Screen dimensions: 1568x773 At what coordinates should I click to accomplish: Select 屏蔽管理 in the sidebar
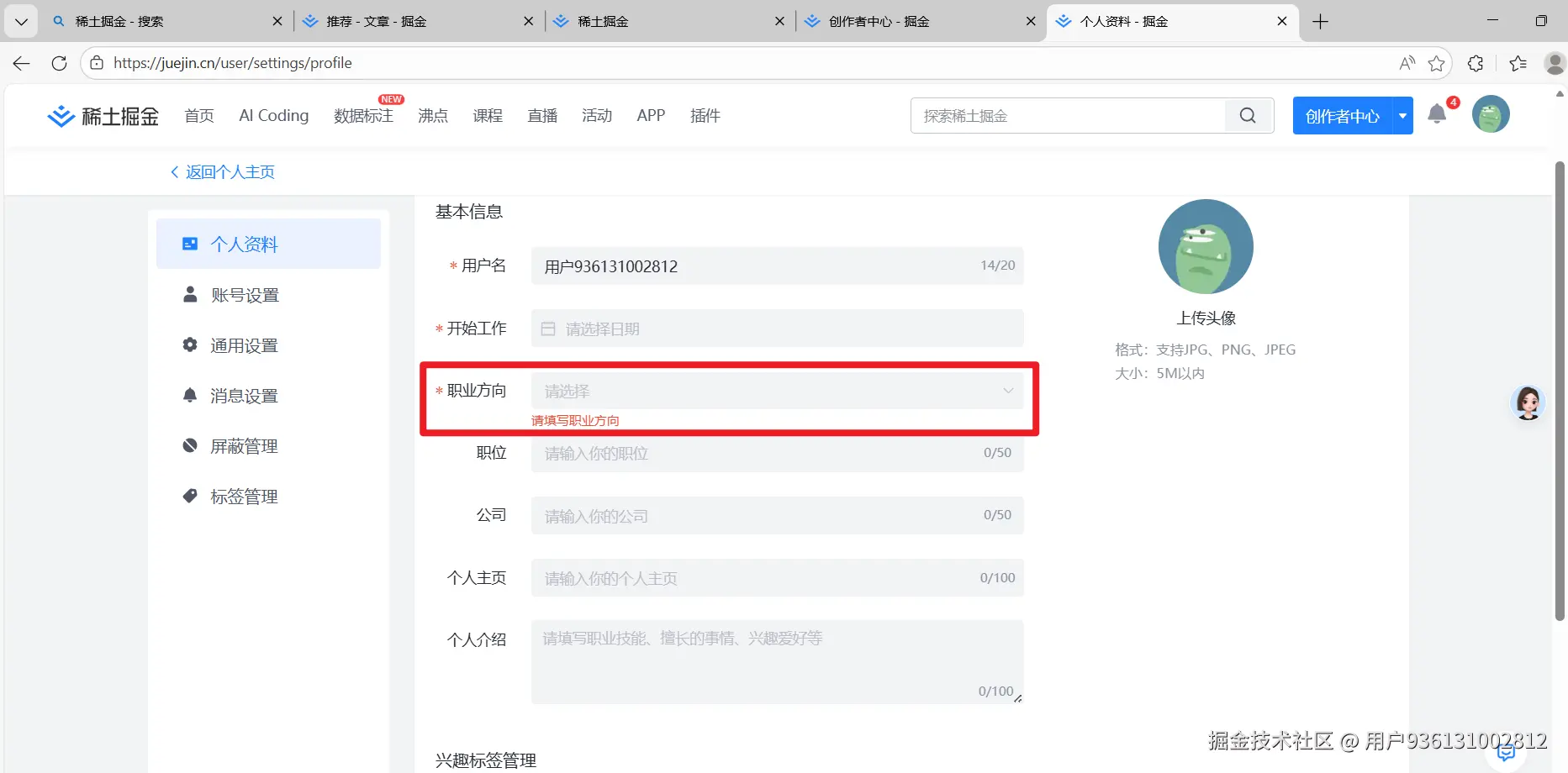tap(244, 445)
